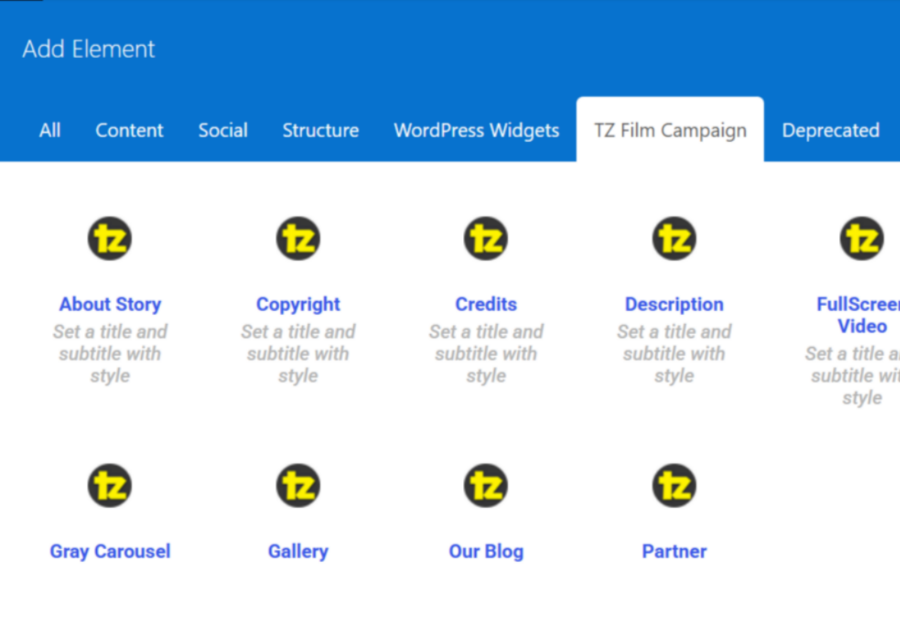Image resolution: width=900 pixels, height=620 pixels.
Task: Switch to the All tab
Action: coord(50,130)
